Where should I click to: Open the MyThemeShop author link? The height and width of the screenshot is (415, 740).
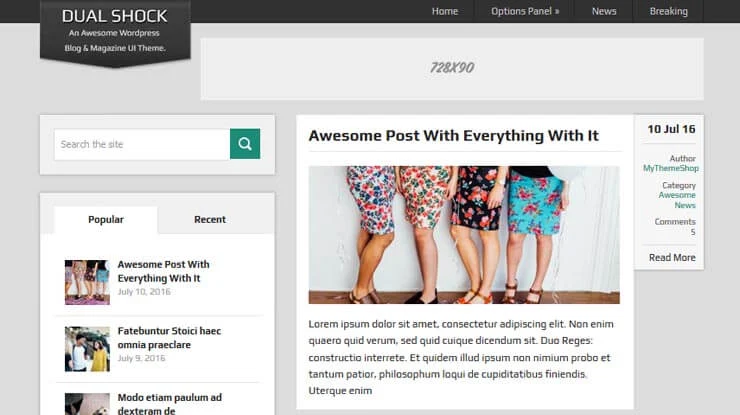coord(671,168)
